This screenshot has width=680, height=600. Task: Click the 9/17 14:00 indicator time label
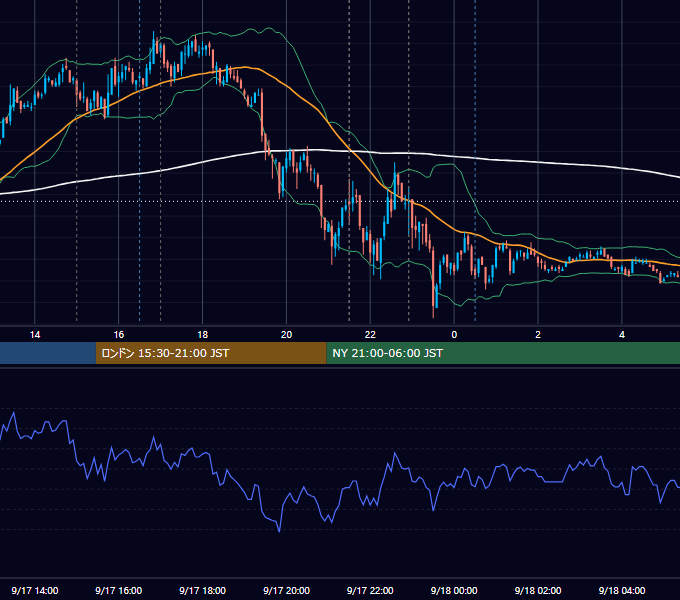35,590
